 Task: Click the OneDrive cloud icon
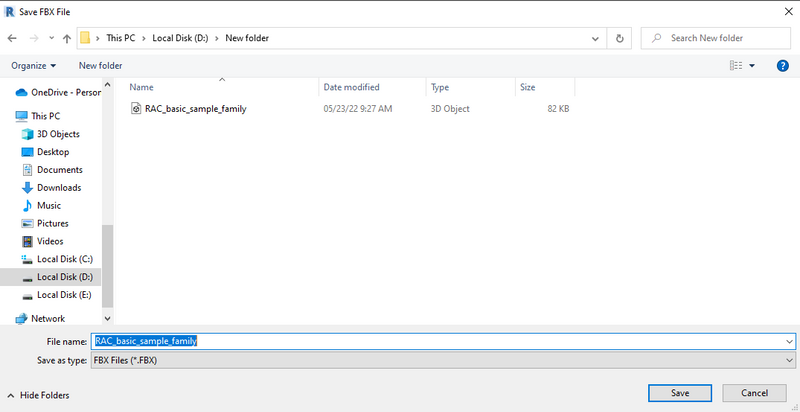21,92
